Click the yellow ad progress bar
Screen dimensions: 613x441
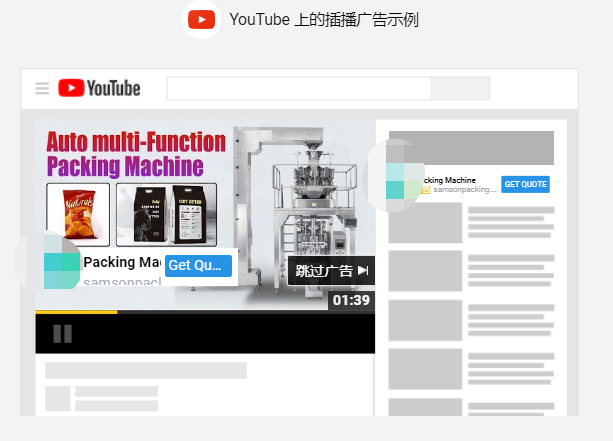[76, 312]
